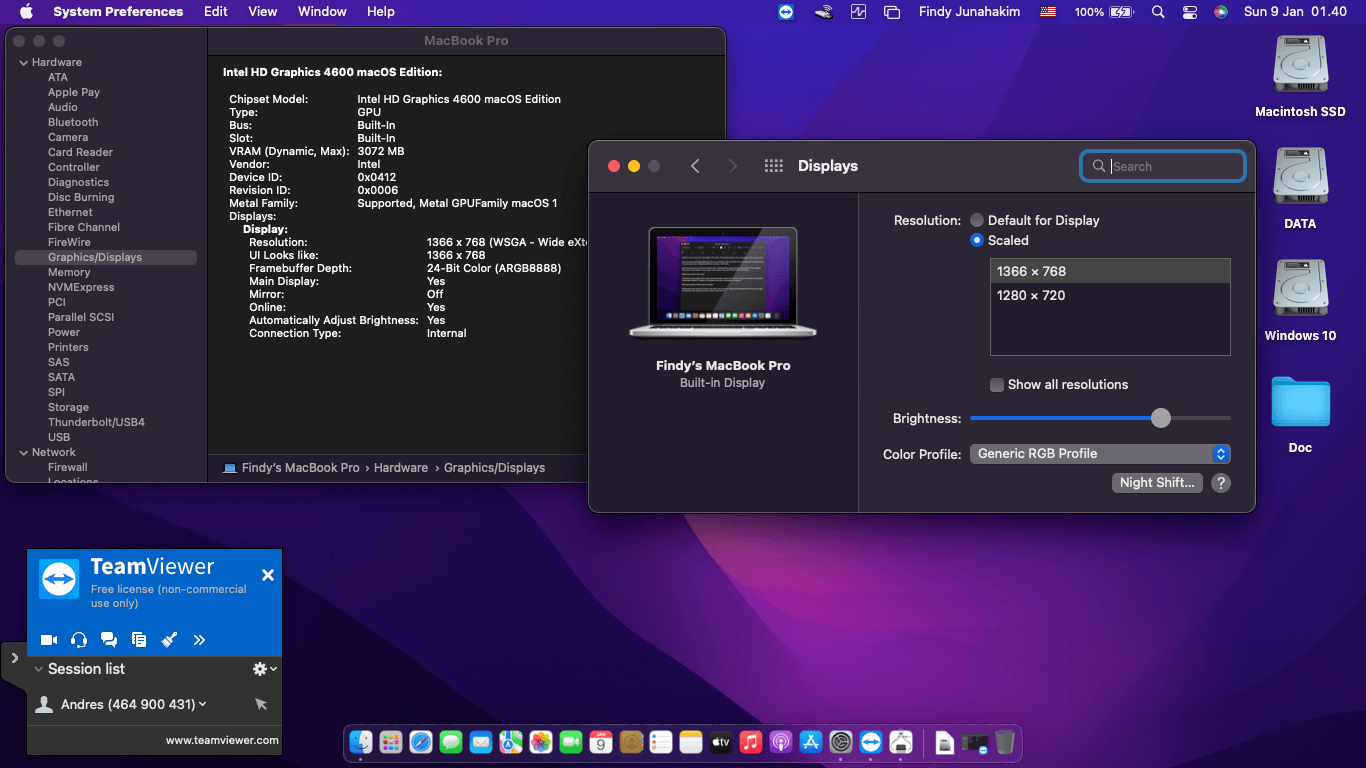Open the Window menu
Screen dimensions: 1366x768
click(322, 12)
